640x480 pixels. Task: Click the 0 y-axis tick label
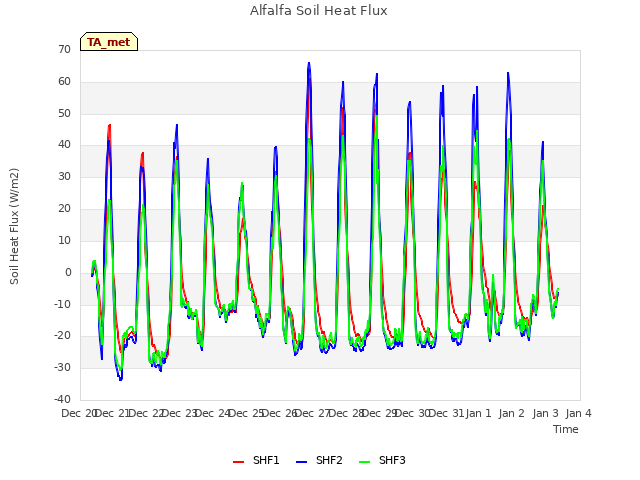(68, 272)
